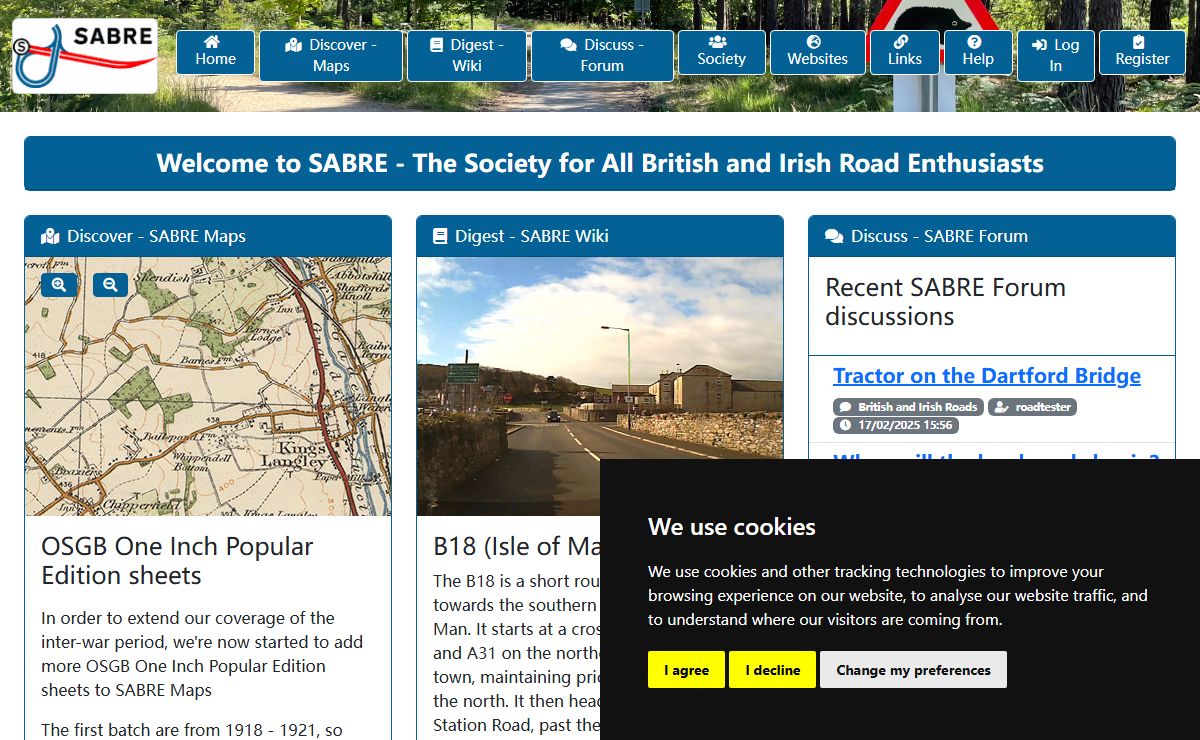Click Discover - SABRE Maps panel header
1200x740 pixels.
[208, 237]
